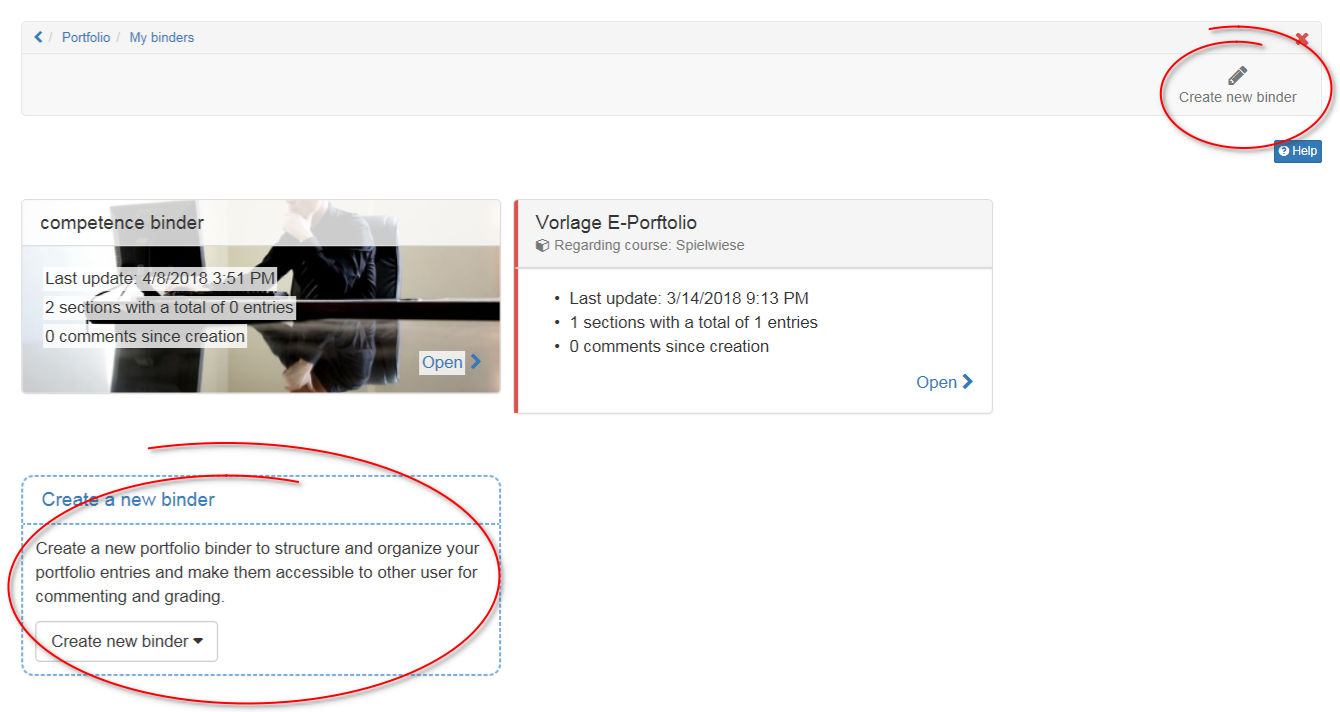The width and height of the screenshot is (1340, 712).
Task: Click the cube icon beside Regarding course
Action: (x=543, y=246)
